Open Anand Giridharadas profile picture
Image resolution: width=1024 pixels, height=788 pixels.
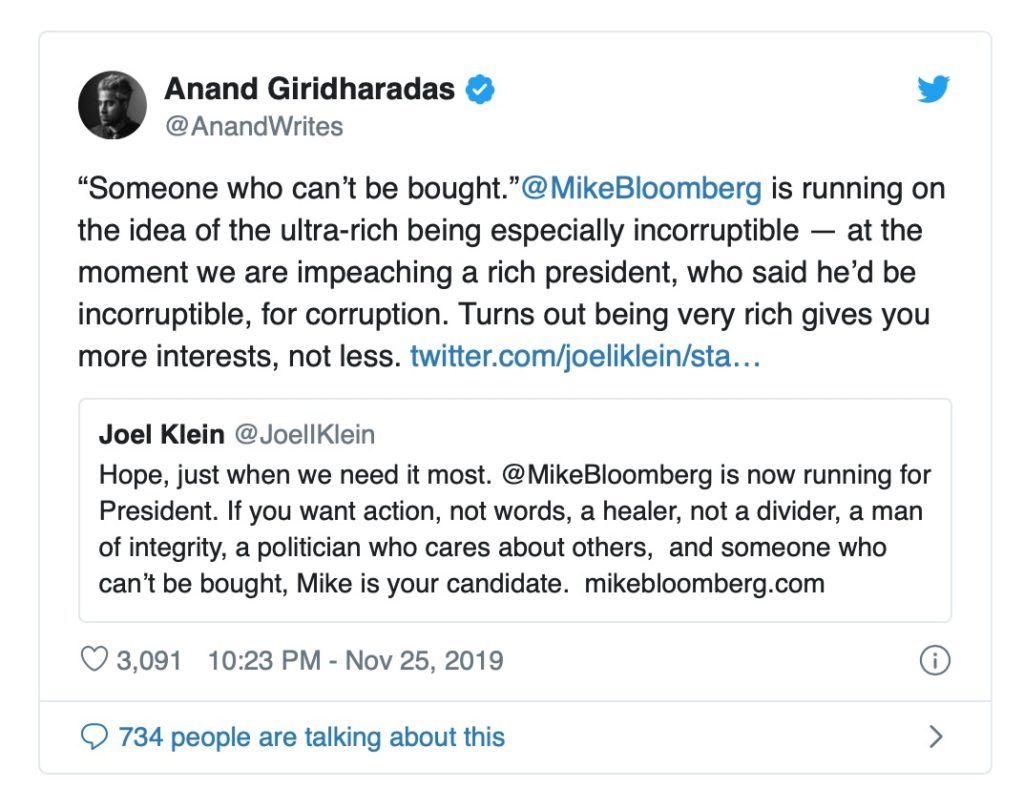click(x=113, y=105)
